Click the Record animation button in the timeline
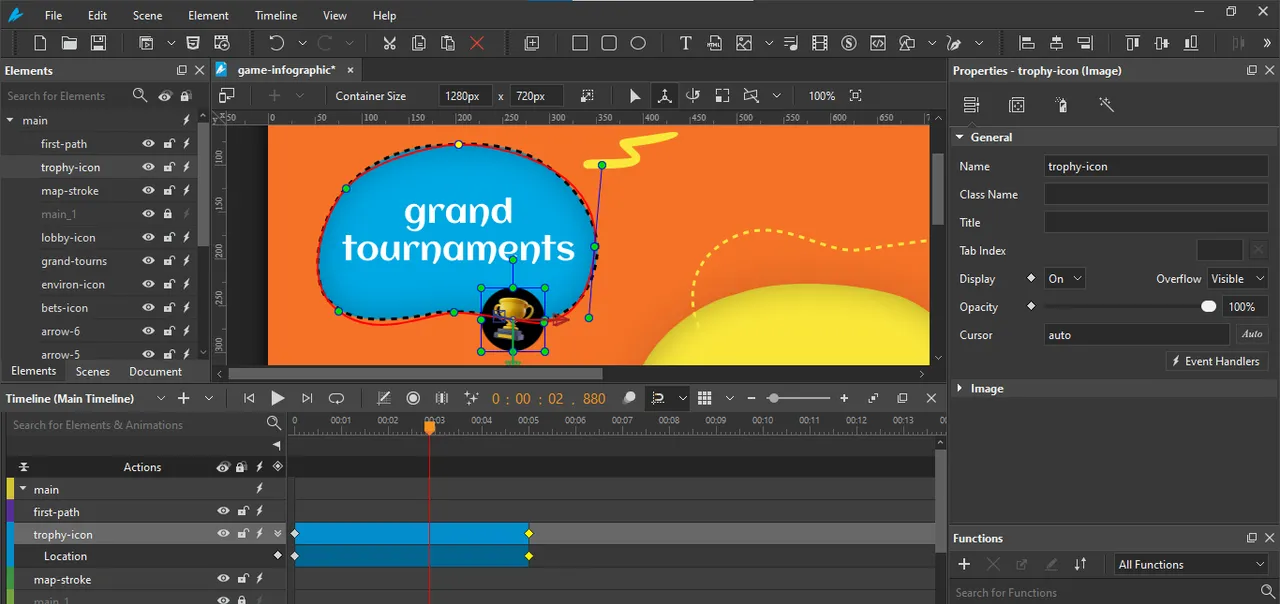1280x604 pixels. click(413, 398)
